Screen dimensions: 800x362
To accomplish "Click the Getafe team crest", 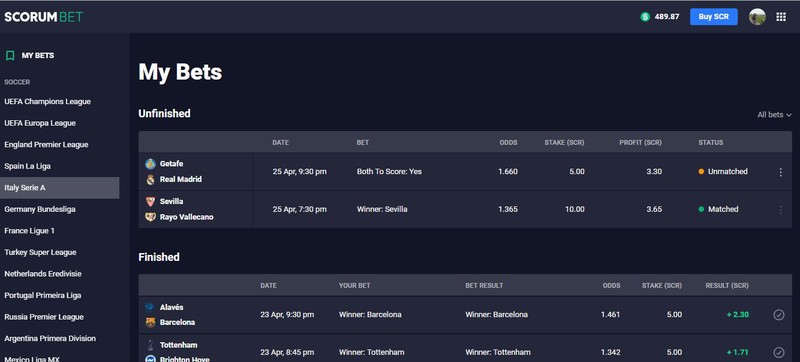I will tap(150, 164).
